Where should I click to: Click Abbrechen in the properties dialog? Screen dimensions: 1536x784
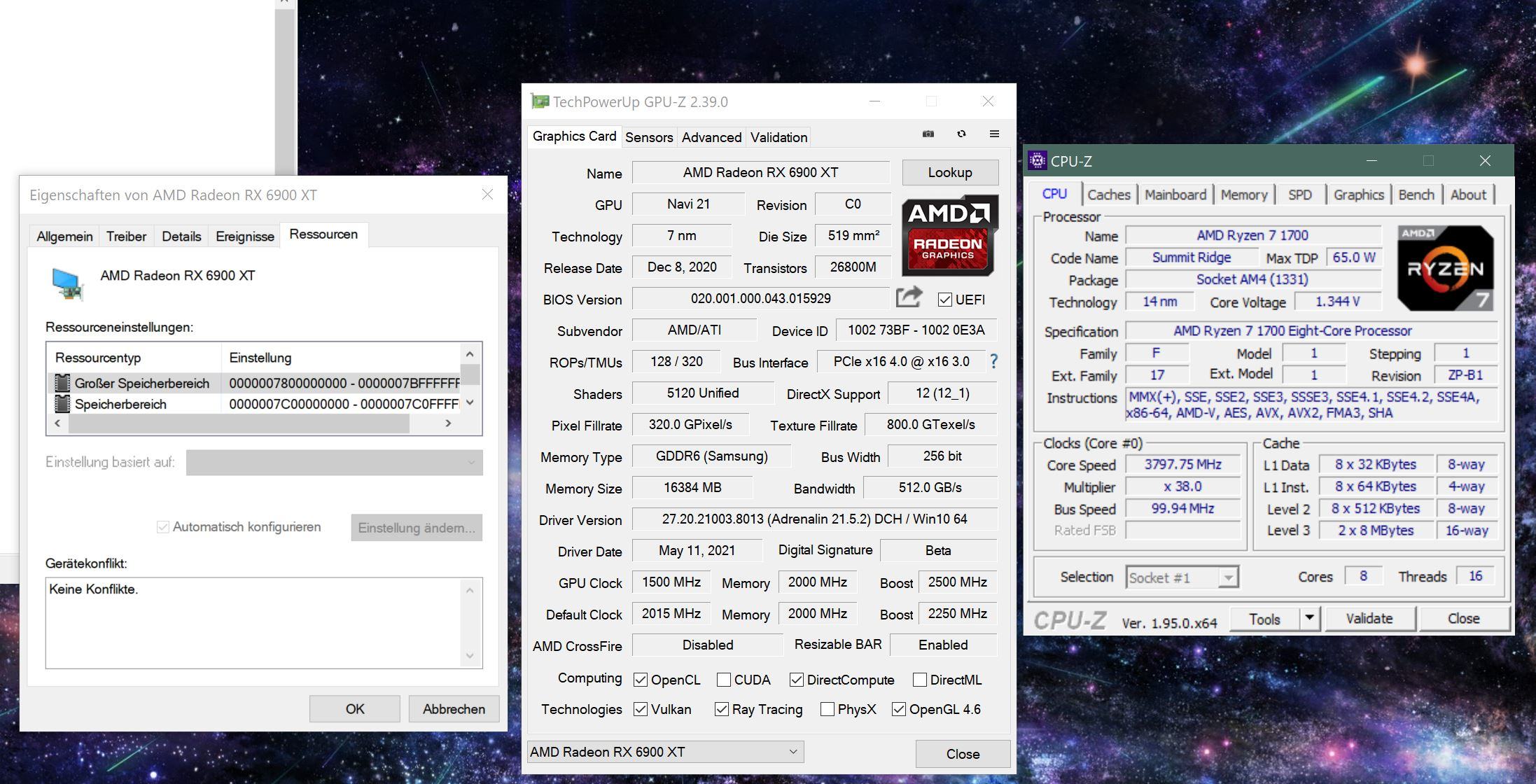click(x=454, y=708)
